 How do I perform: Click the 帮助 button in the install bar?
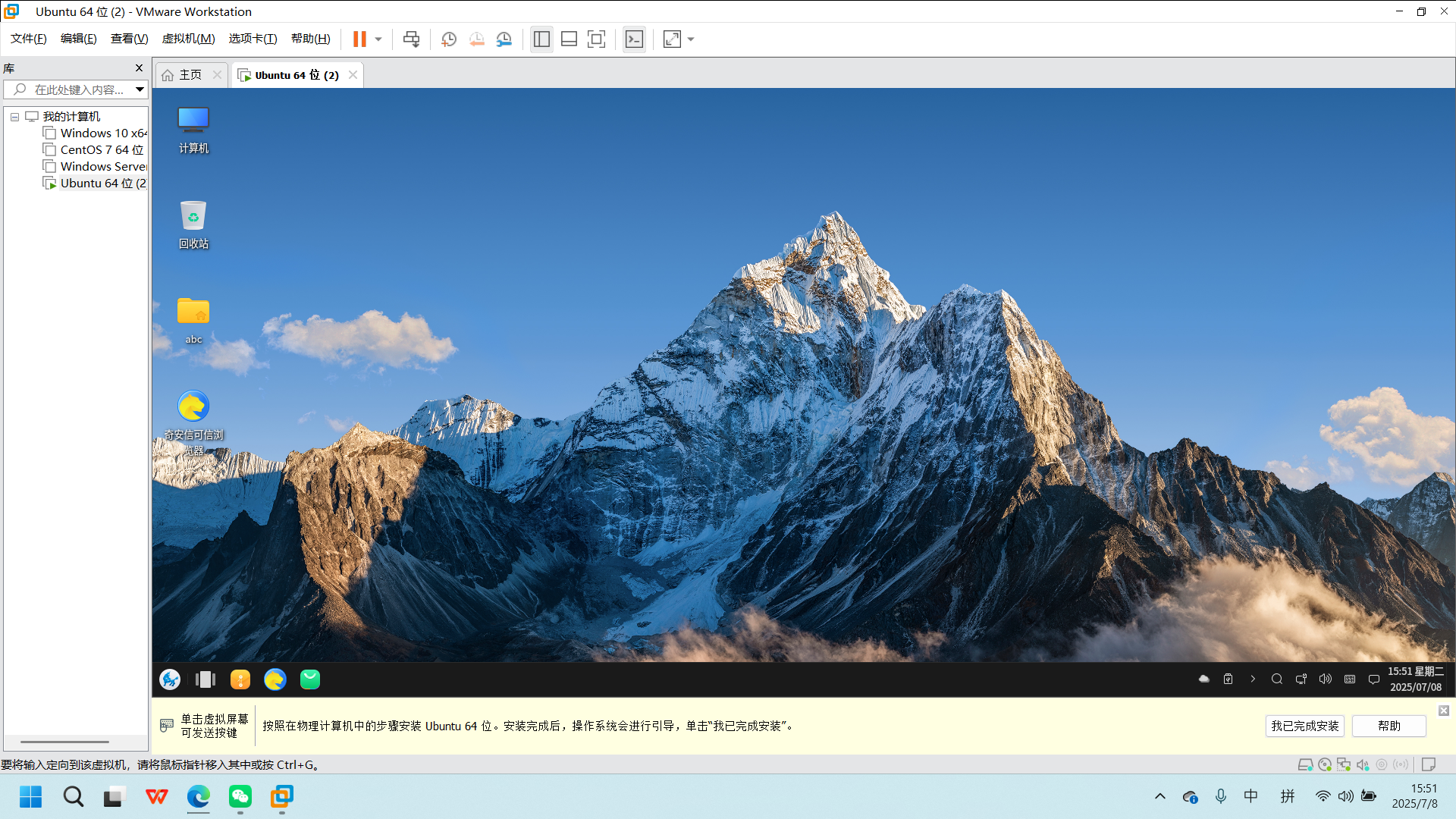tap(1389, 726)
